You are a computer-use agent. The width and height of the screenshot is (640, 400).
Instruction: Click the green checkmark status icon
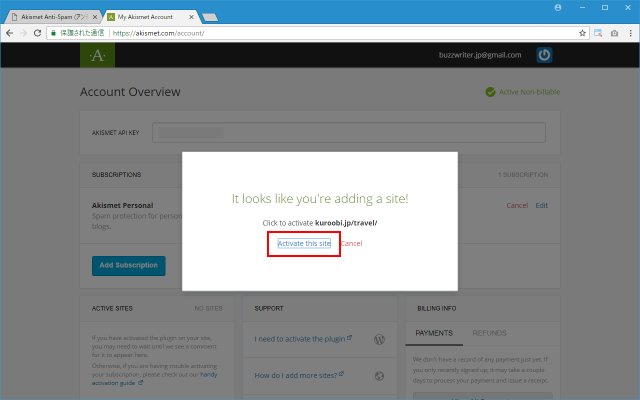click(490, 92)
